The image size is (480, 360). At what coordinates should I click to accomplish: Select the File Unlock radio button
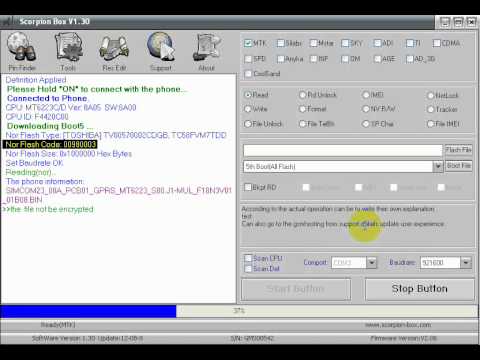[248, 124]
